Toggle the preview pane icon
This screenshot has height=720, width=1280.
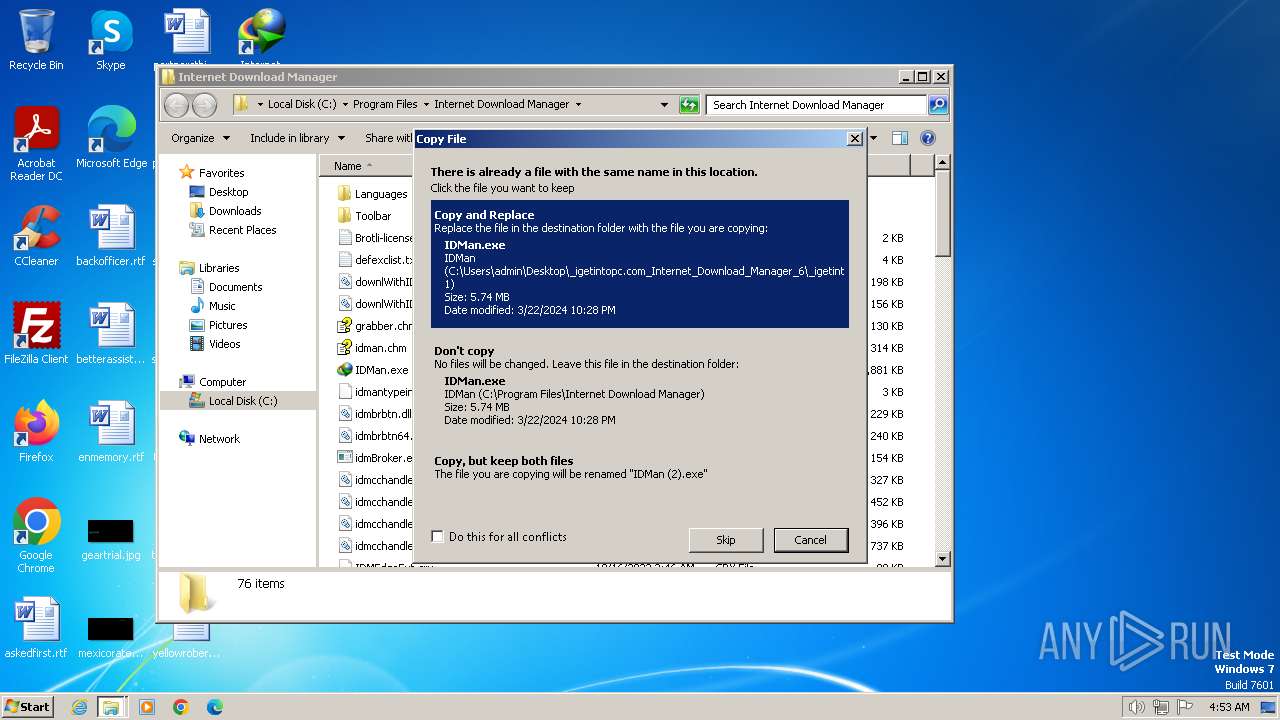(899, 138)
